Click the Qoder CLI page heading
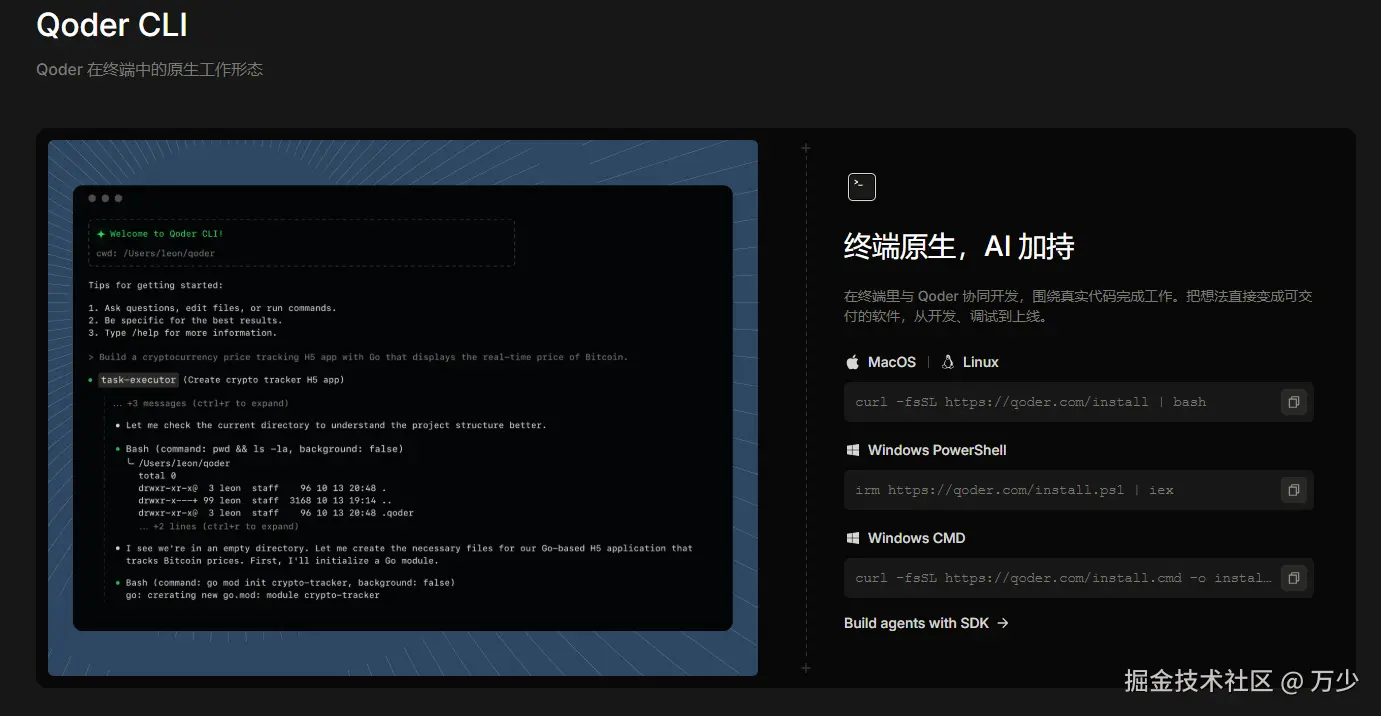The image size is (1381, 716). [x=112, y=25]
